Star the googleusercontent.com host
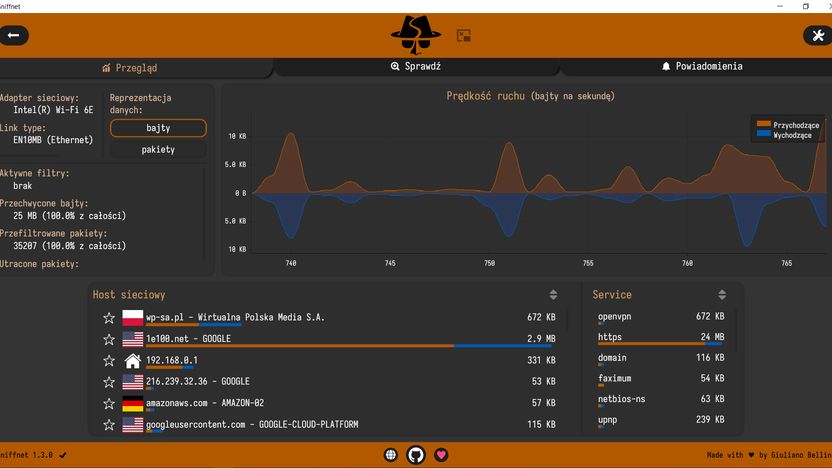This screenshot has height=468, width=832. [x=109, y=425]
